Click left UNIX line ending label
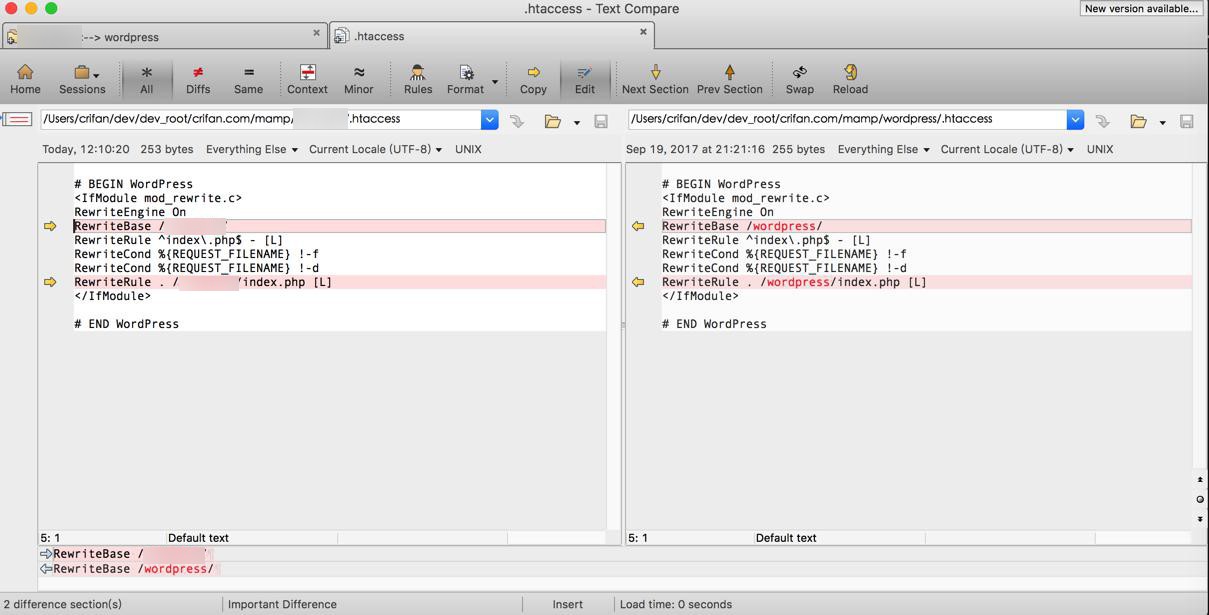Screen dimensions: 1209x615 (x=468, y=149)
